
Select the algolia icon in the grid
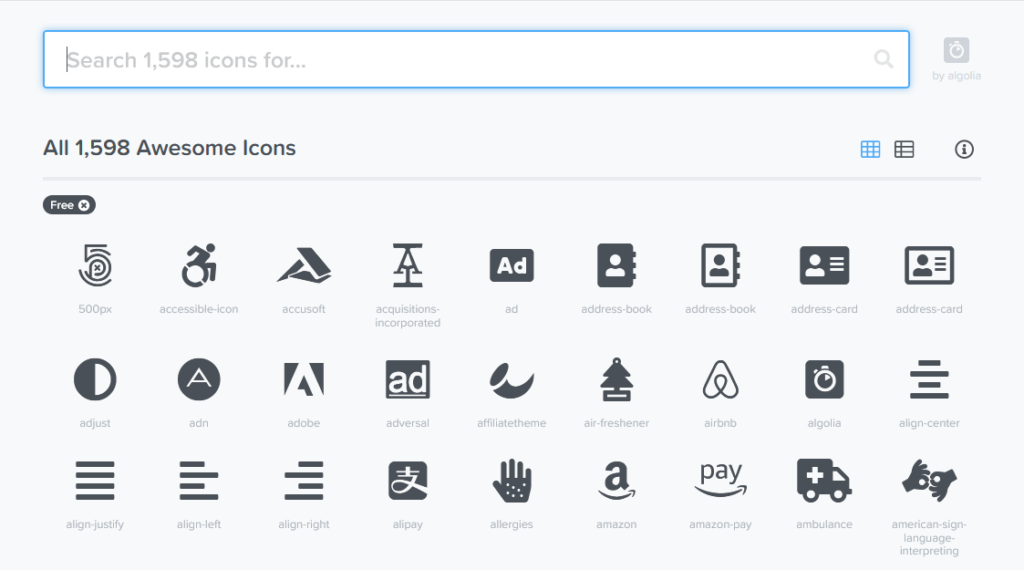point(824,379)
